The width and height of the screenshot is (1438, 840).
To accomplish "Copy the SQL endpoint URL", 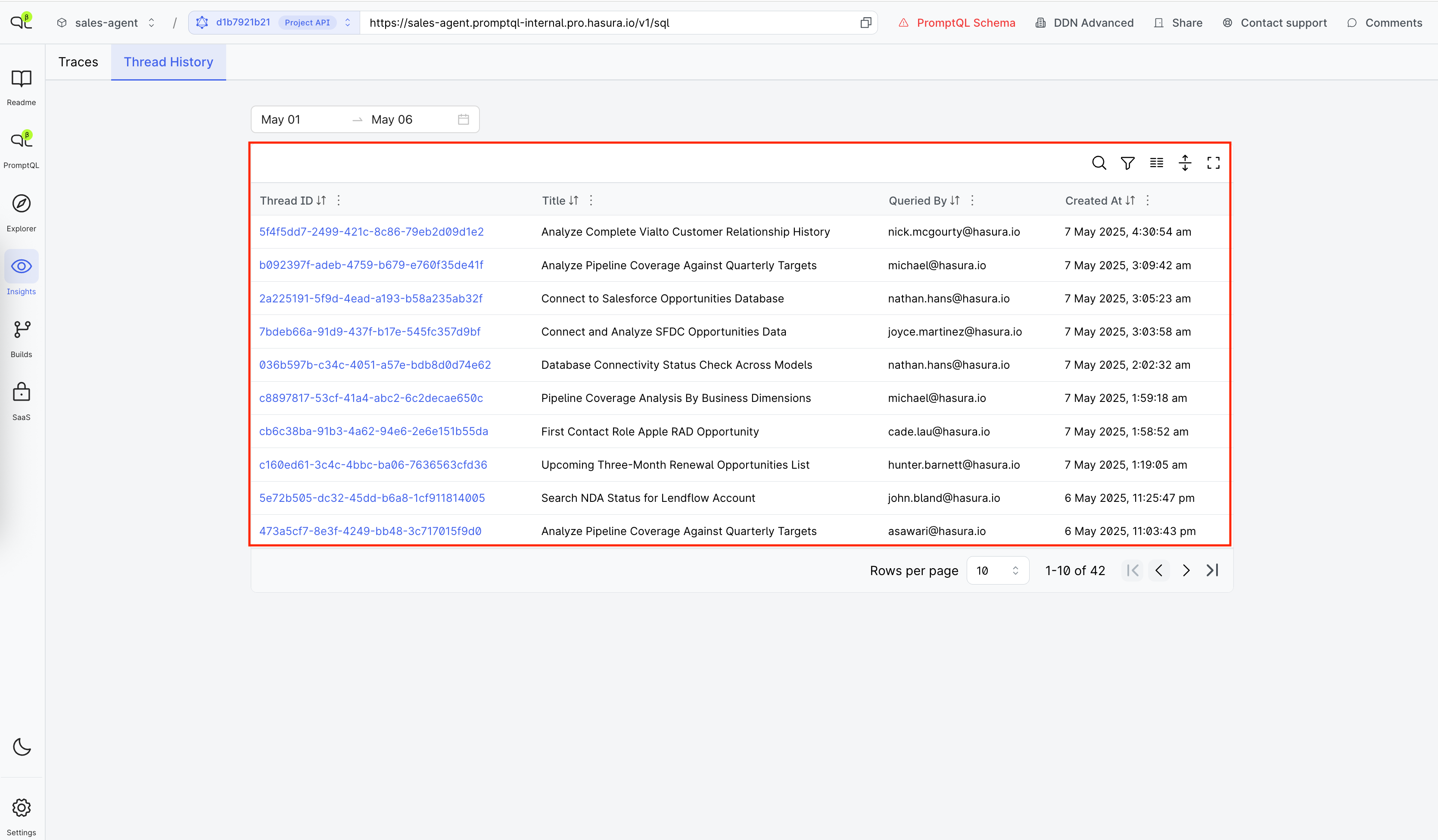I will point(865,23).
